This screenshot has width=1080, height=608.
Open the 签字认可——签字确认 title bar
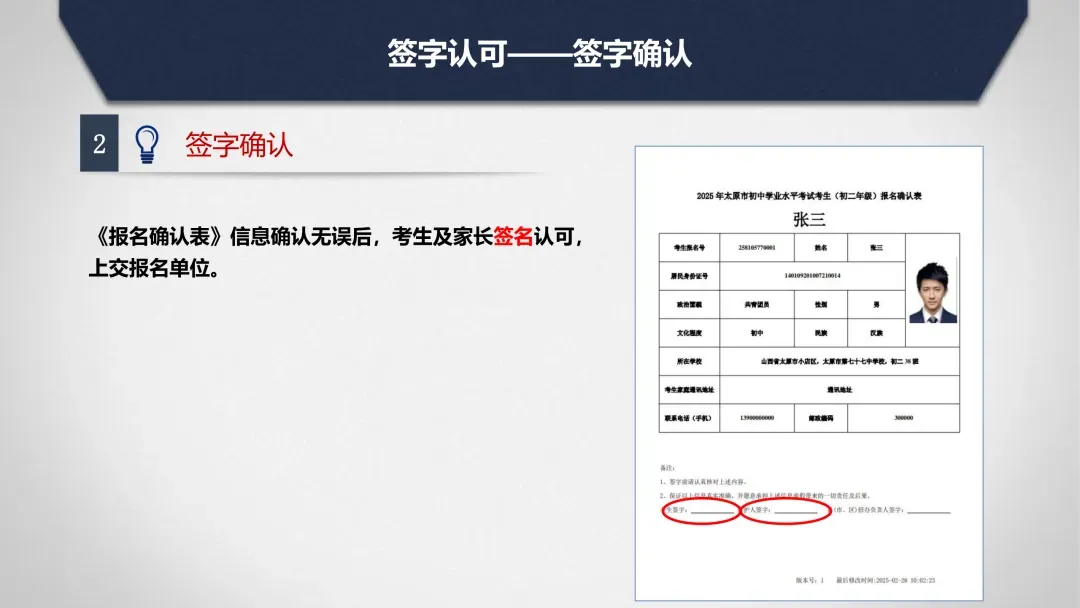pos(540,48)
